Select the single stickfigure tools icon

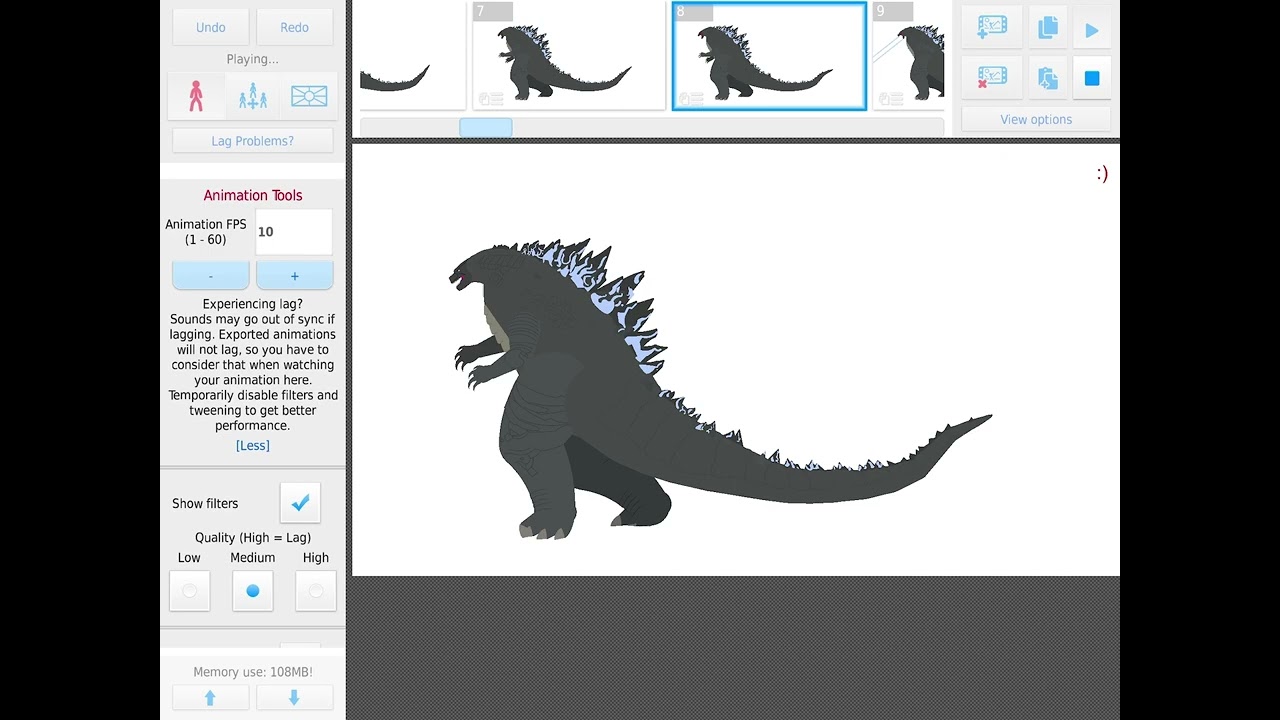point(196,96)
